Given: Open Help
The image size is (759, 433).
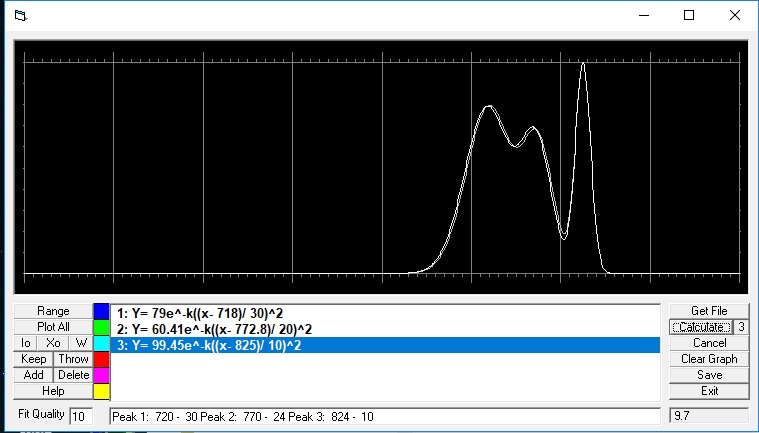Looking at the screenshot, I should [53, 391].
